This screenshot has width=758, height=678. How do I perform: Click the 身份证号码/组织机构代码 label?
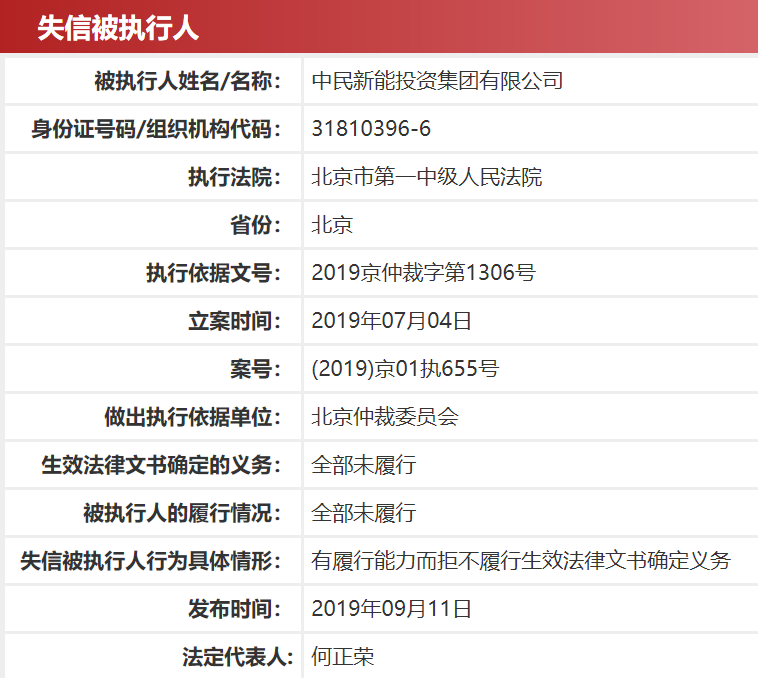coord(156,129)
